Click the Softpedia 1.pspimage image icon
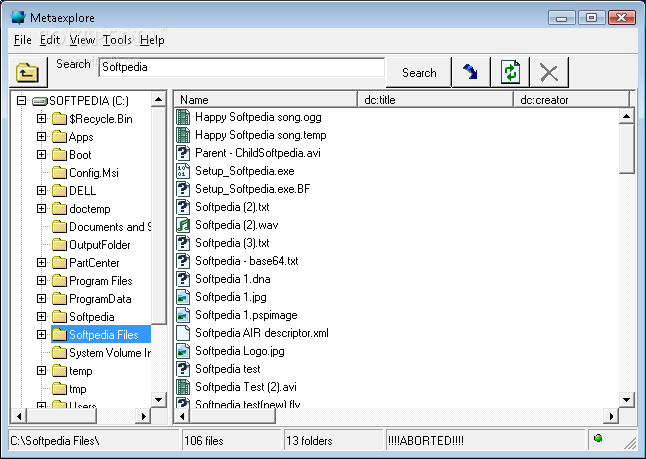The width and height of the screenshot is (646, 459). pos(183,315)
